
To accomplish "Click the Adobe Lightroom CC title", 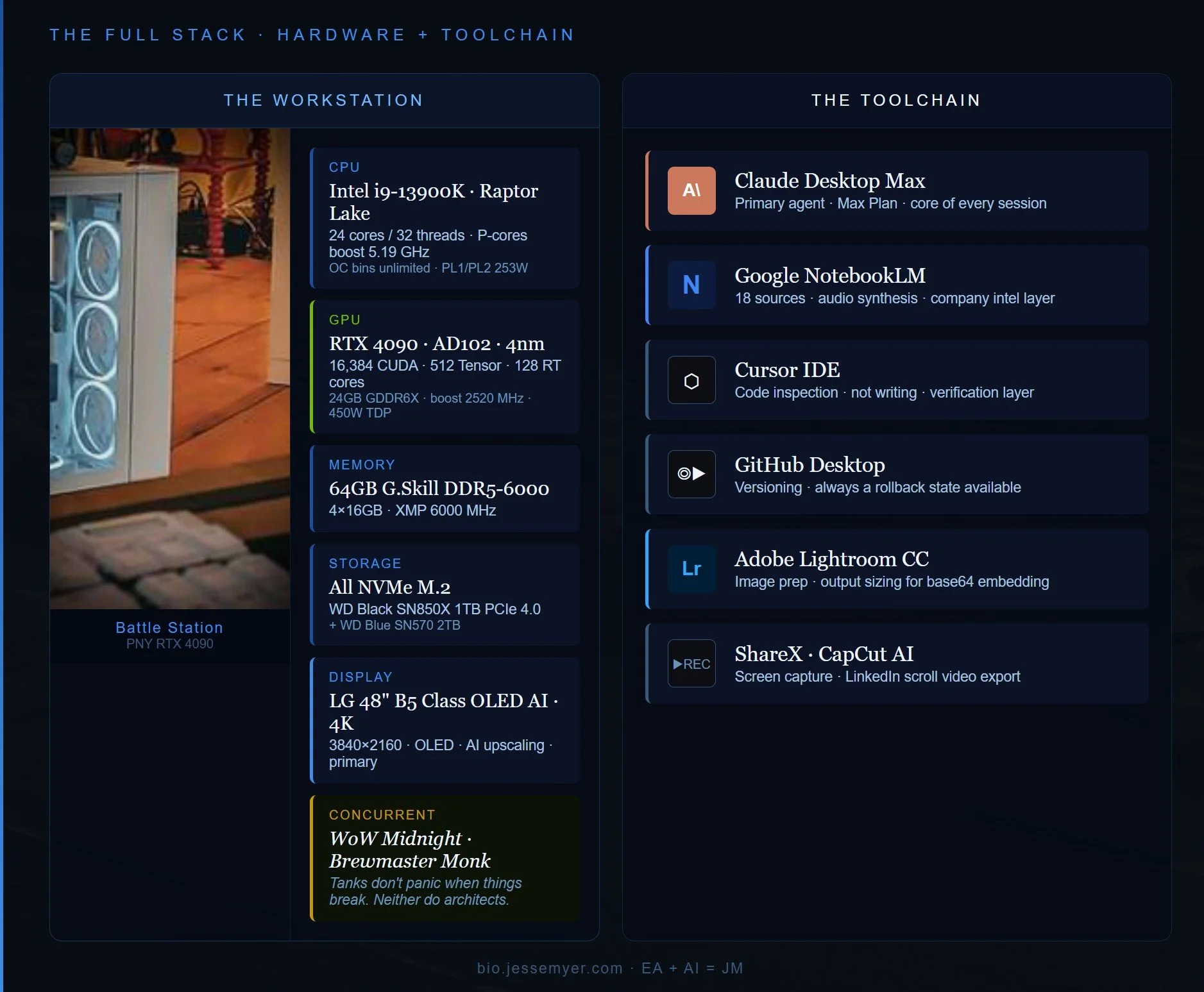I will 831,559.
